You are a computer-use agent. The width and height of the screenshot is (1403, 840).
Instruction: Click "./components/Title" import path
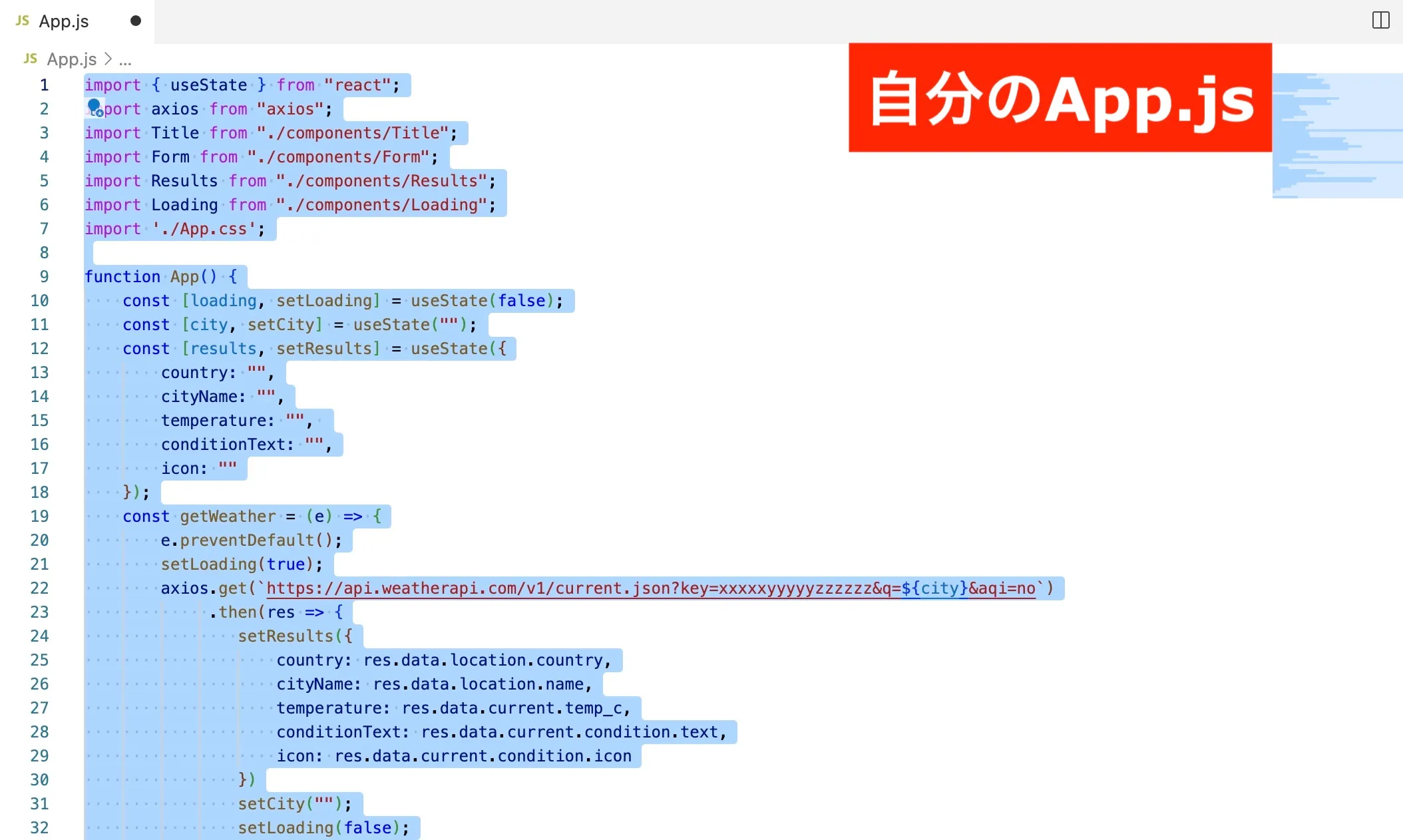pos(353,133)
